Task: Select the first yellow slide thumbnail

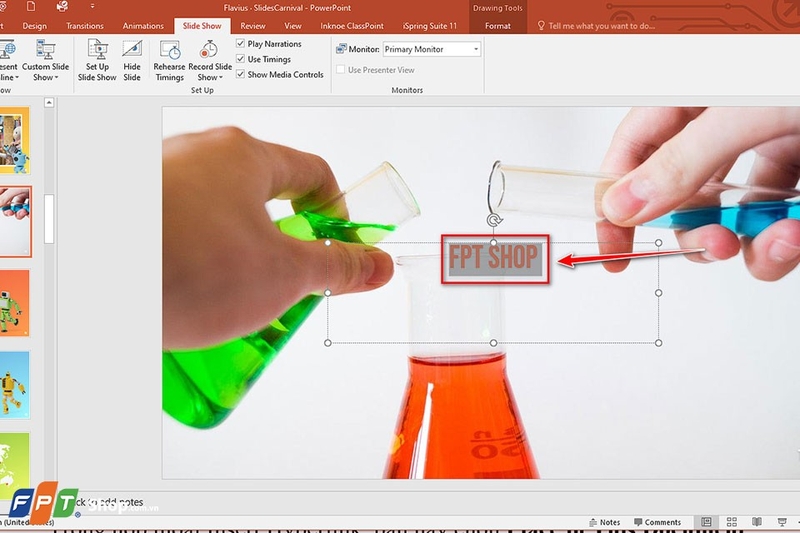Action: point(14,141)
